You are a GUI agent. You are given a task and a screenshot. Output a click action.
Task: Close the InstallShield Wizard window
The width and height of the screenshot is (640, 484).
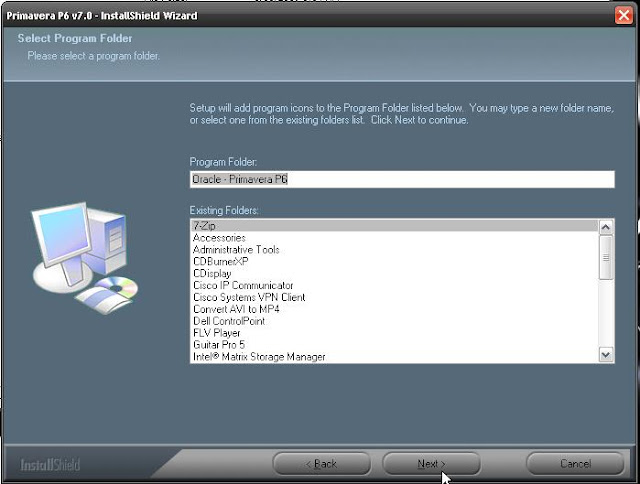[x=624, y=16]
